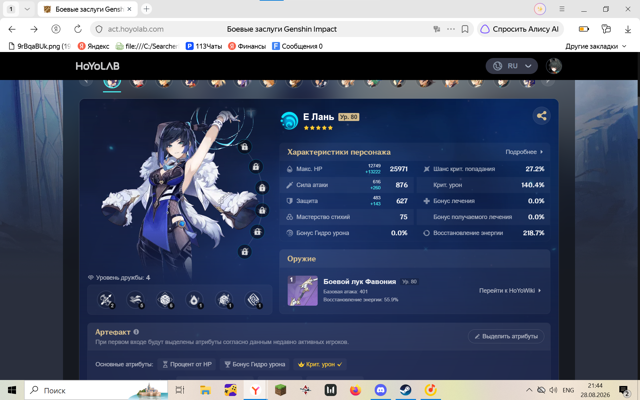Toggle the Крит. урон attribute filter
This screenshot has width=640, height=400.
320,364
